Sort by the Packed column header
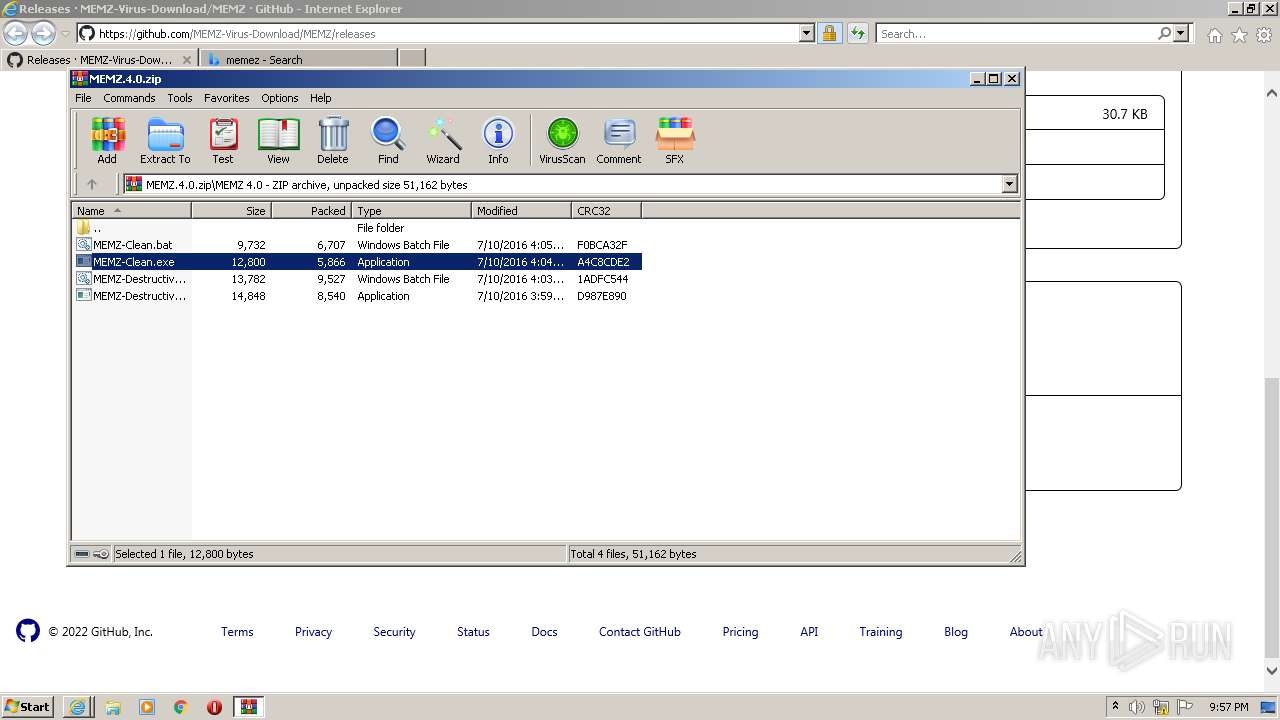The width and height of the screenshot is (1280, 720). [x=311, y=210]
